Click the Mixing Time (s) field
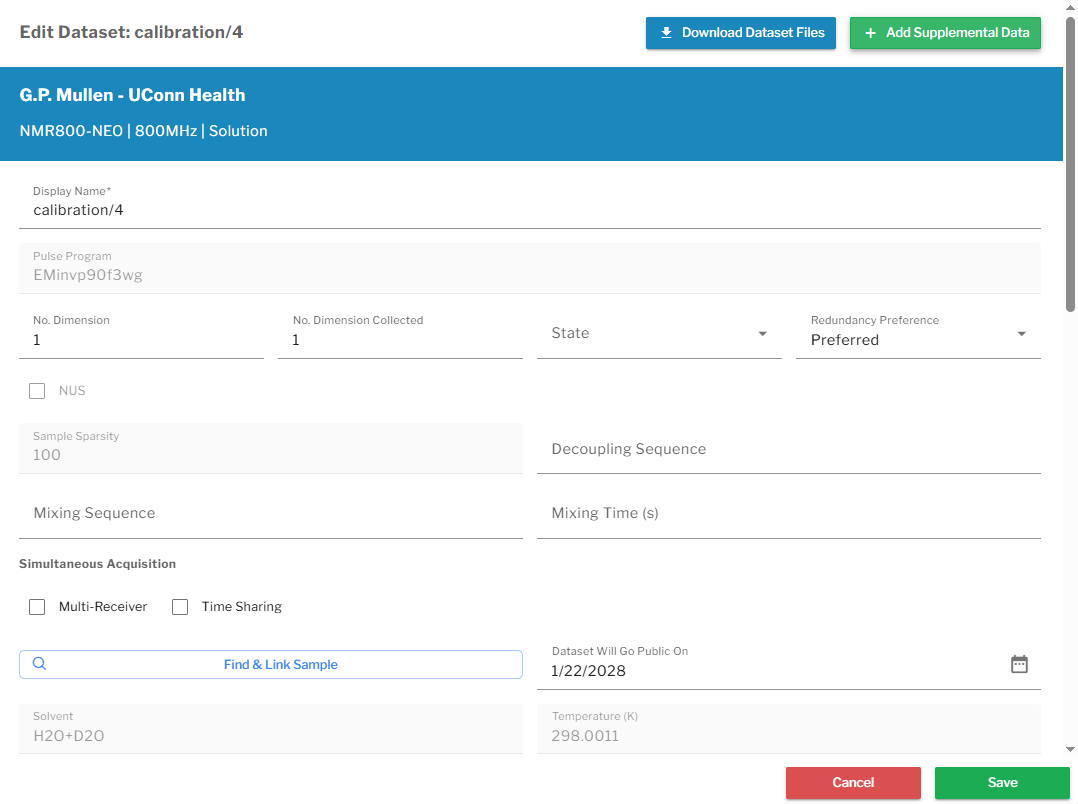Viewport: 1078px width, 804px height. 789,513
